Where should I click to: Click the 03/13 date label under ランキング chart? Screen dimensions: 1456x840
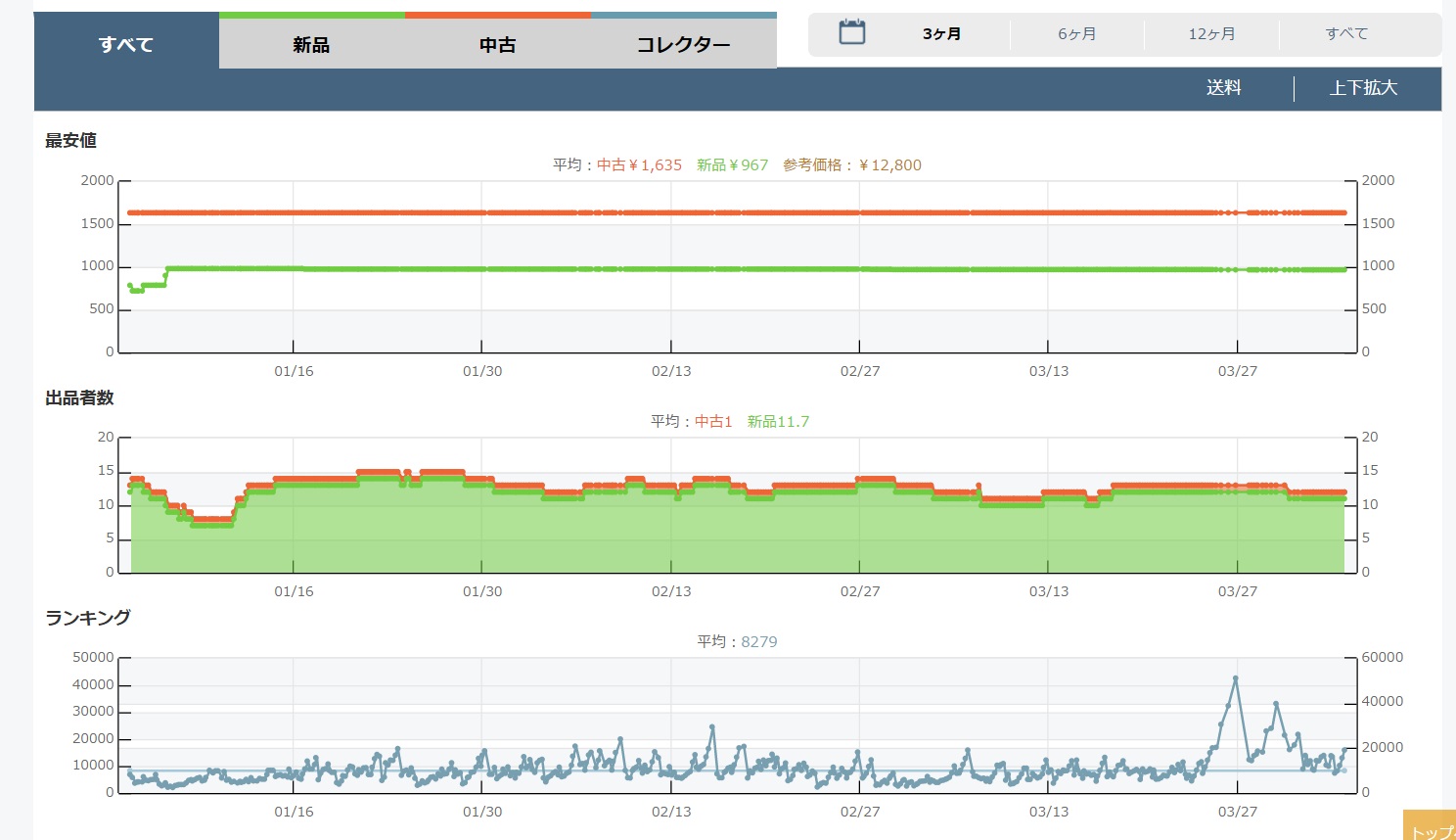[x=1049, y=812]
